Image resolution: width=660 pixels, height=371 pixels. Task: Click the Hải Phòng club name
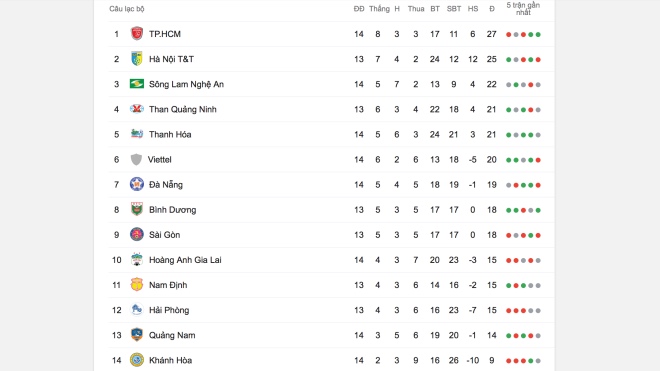coord(169,310)
